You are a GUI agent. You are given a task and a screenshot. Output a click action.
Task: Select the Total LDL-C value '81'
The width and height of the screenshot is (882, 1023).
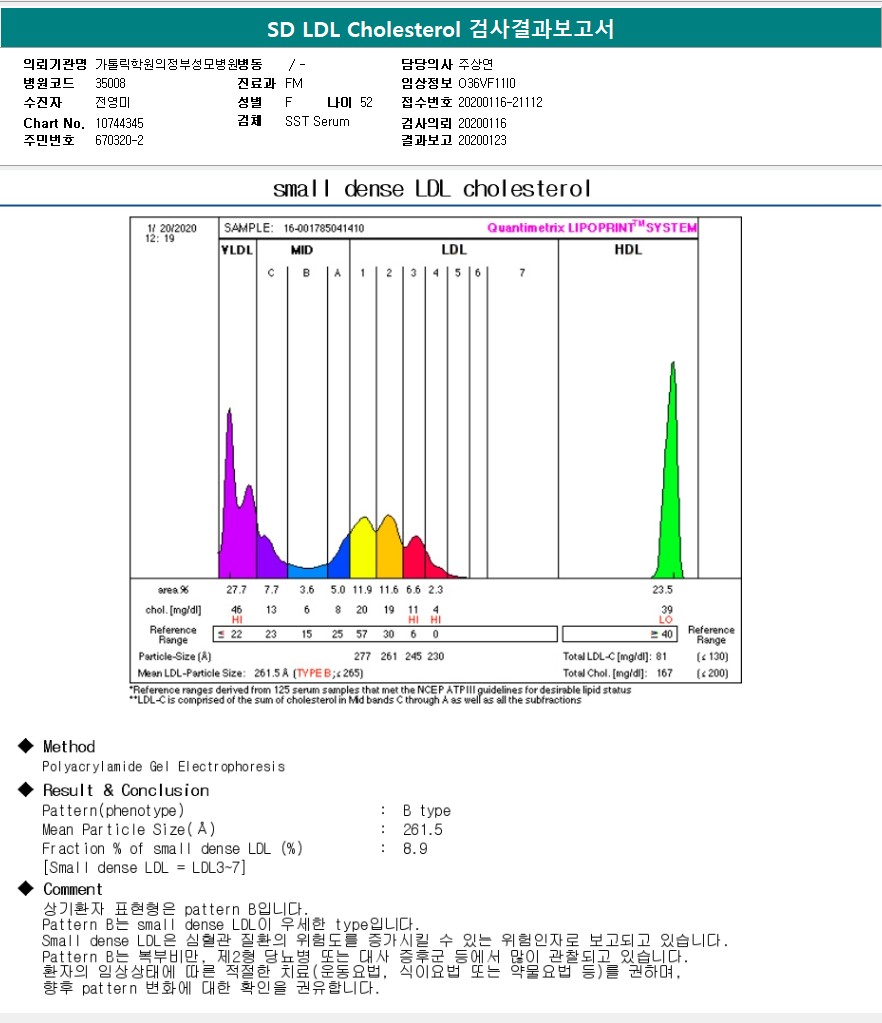coord(662,656)
